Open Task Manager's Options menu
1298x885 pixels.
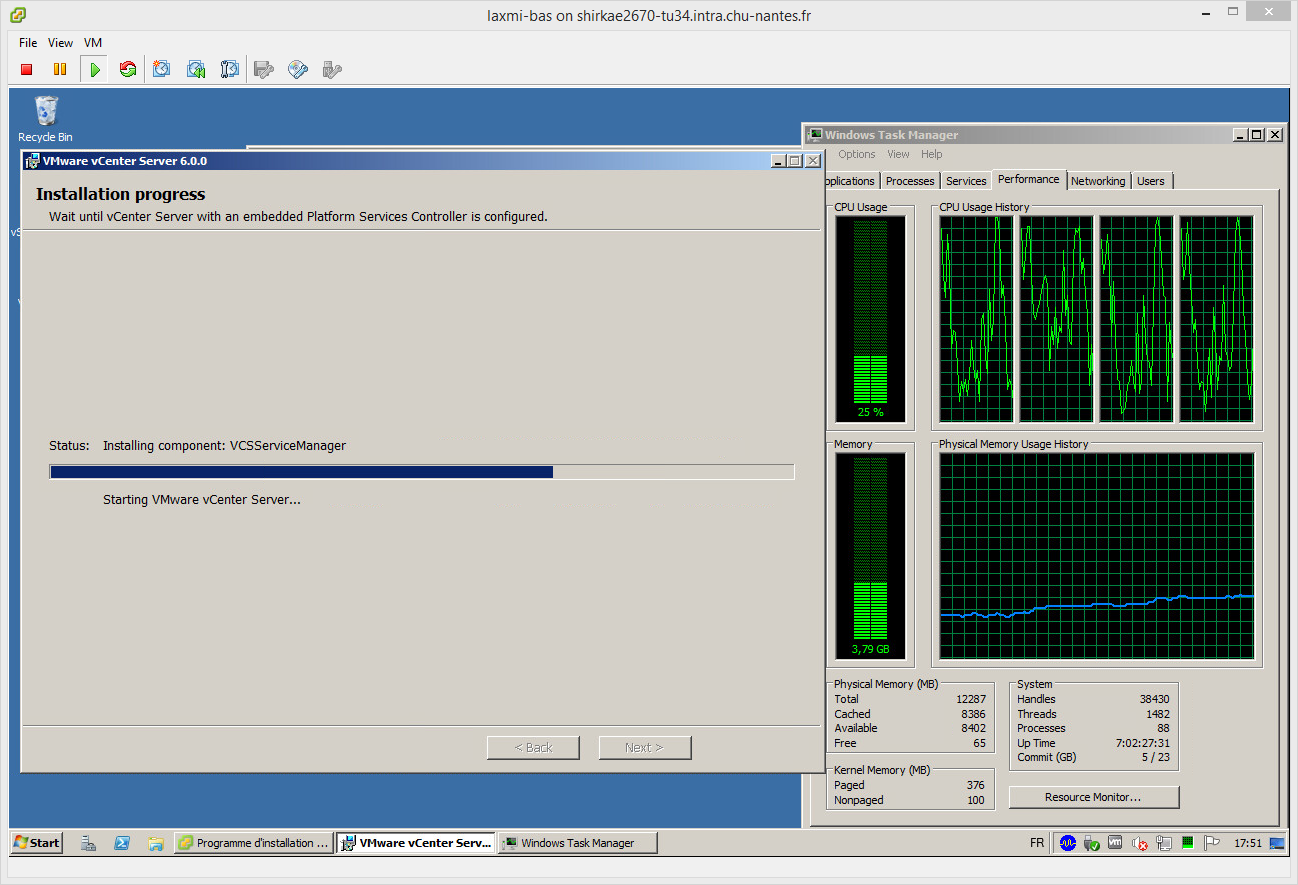856,154
